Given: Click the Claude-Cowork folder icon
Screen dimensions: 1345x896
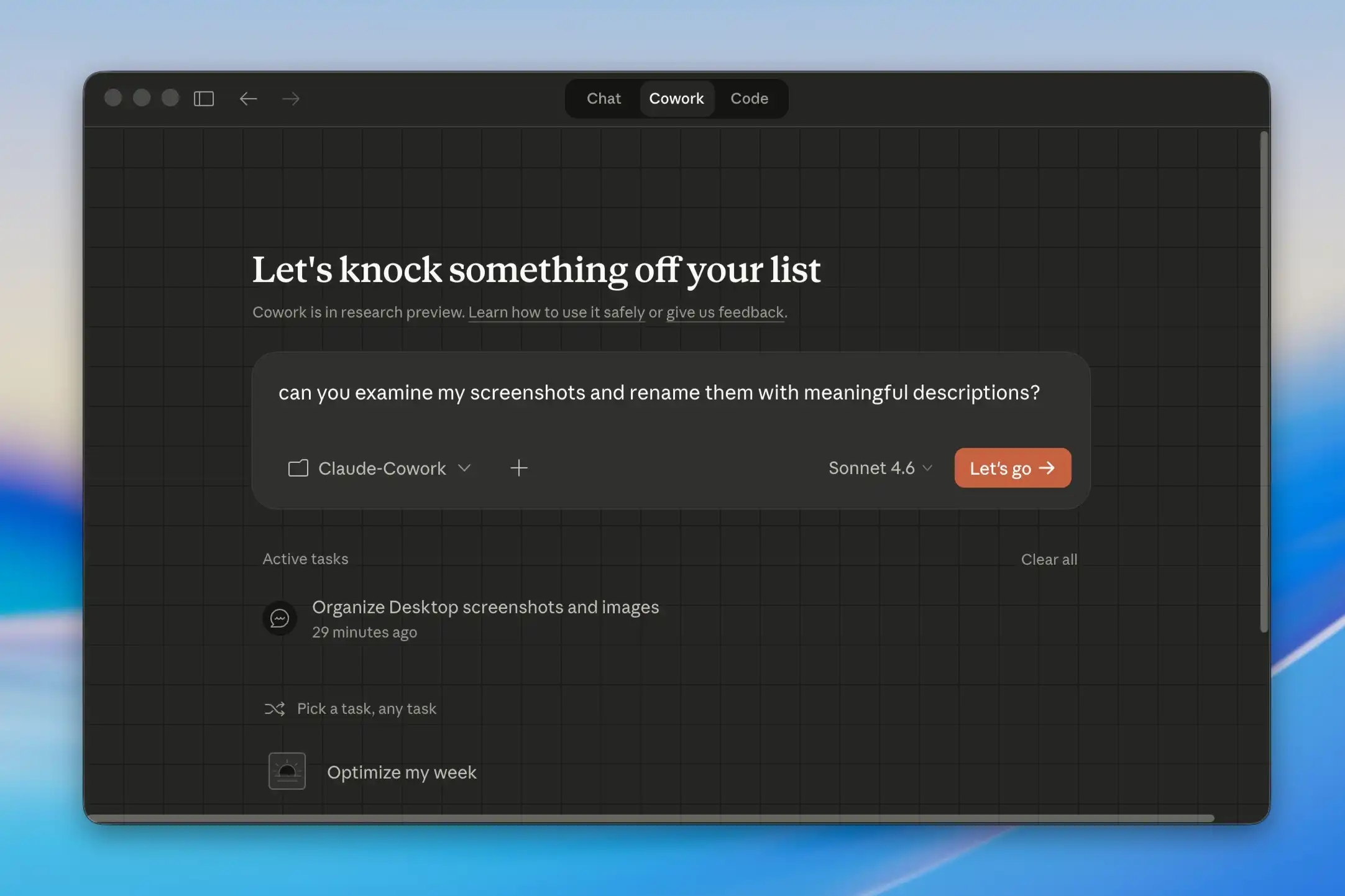Looking at the screenshot, I should [298, 468].
